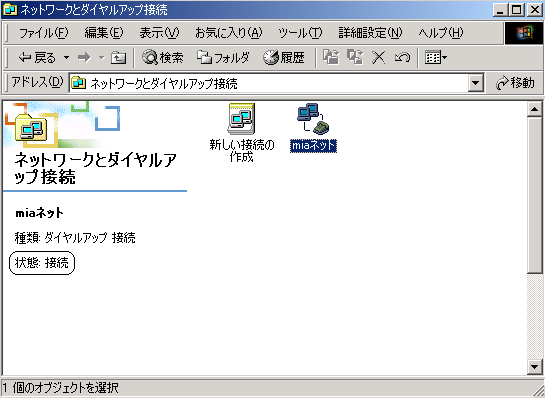Click the title bar folder system icon
Viewport: 545px width, 398px height.
point(9,9)
